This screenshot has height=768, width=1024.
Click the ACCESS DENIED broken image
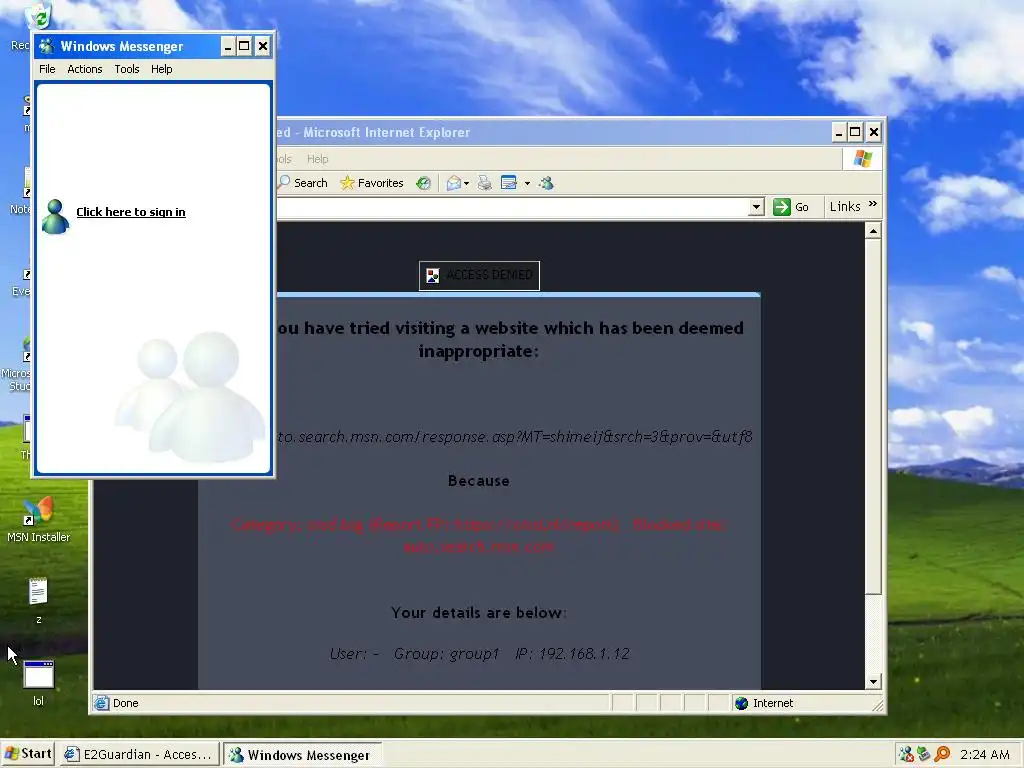(x=479, y=275)
